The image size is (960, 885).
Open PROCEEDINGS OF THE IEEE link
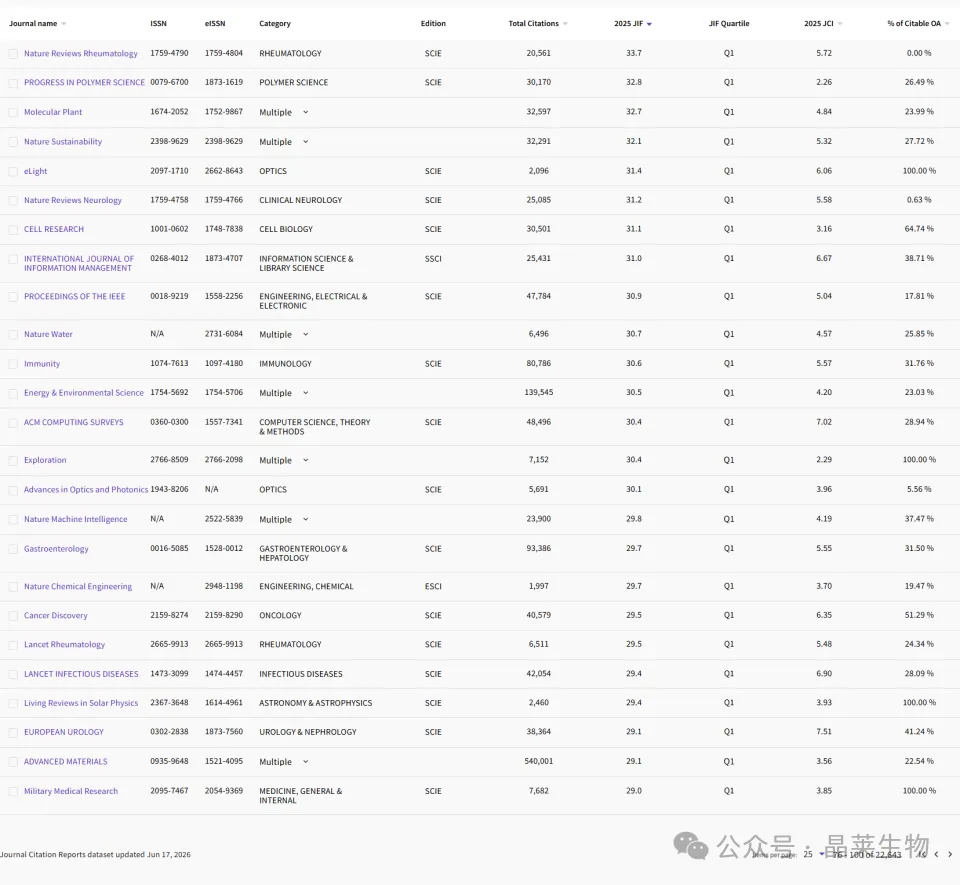[75, 296]
